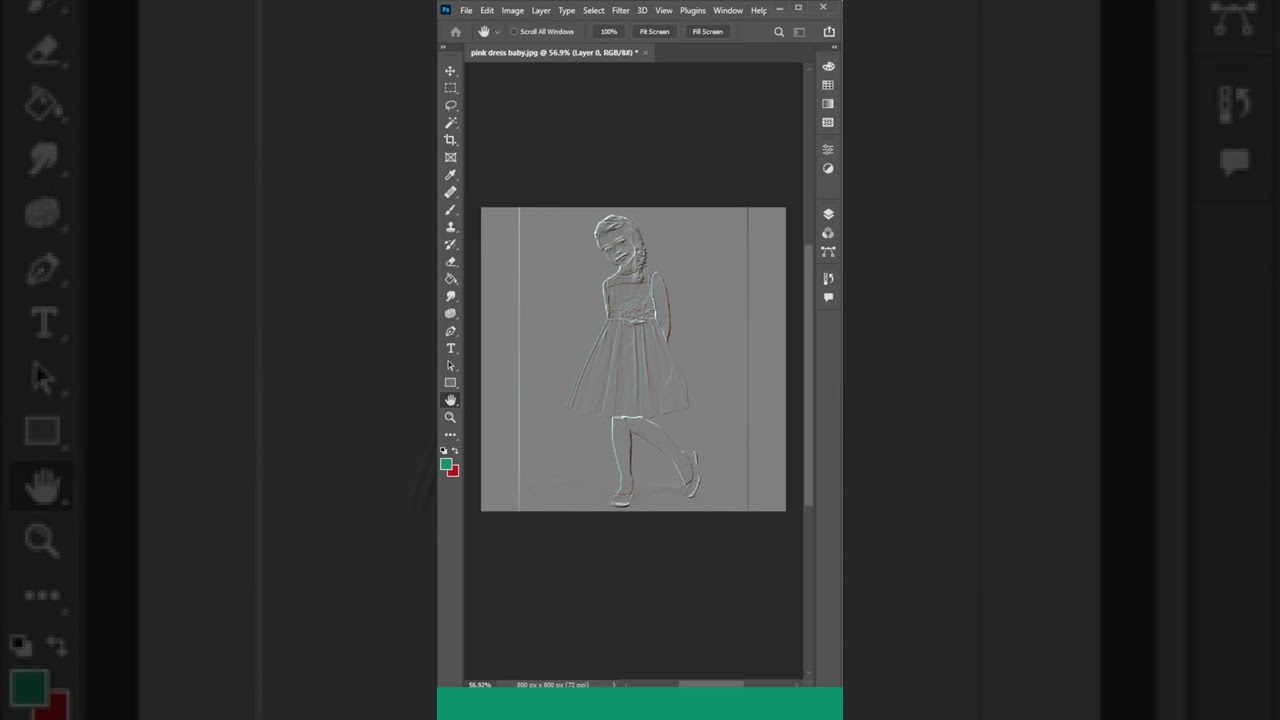Select the pink dress baby.jpg document tab
1280x720 pixels.
tap(553, 53)
